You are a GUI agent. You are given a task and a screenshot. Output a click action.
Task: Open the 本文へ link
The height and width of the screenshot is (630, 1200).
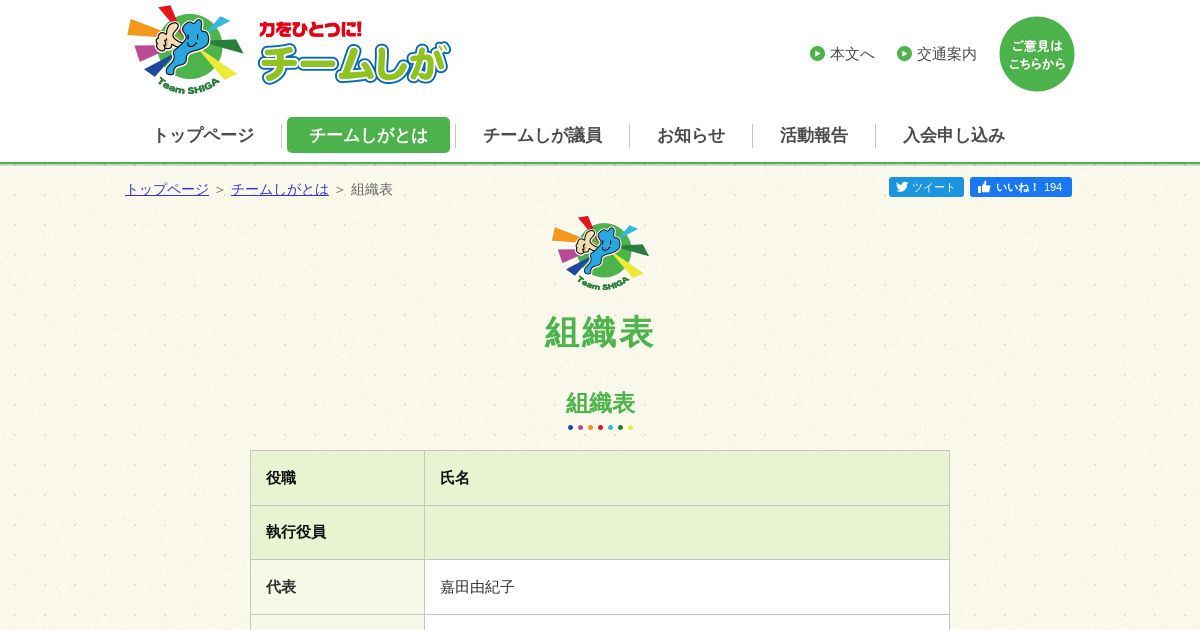(x=852, y=54)
